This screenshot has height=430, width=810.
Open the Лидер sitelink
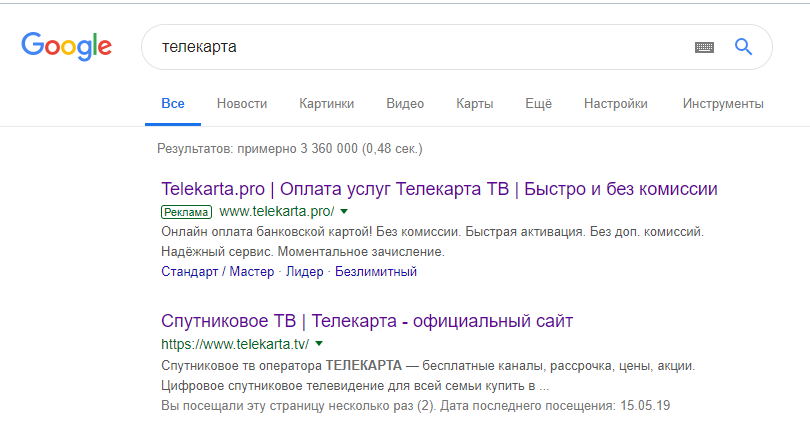(305, 271)
